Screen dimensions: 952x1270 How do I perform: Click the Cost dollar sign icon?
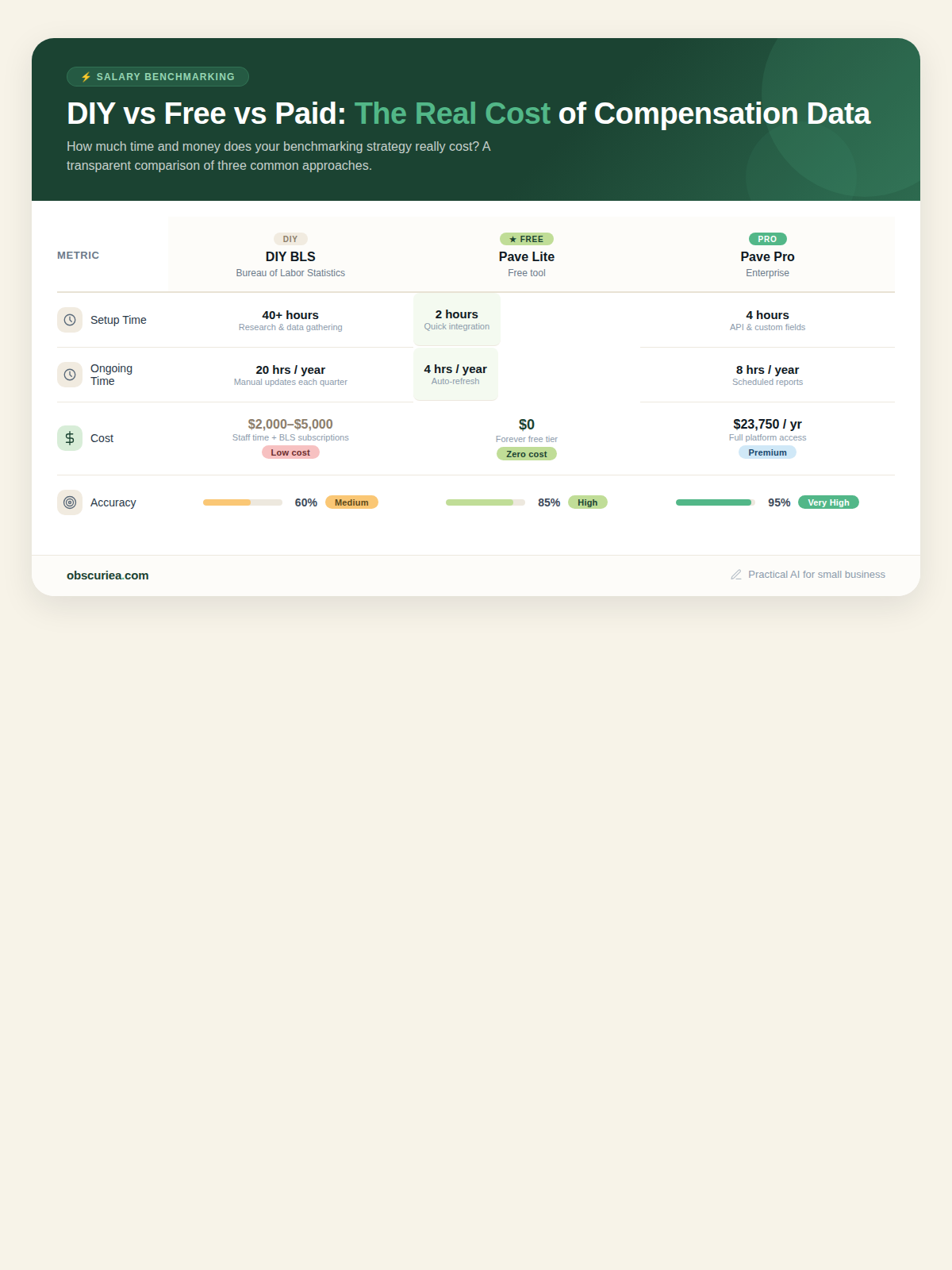coord(70,438)
